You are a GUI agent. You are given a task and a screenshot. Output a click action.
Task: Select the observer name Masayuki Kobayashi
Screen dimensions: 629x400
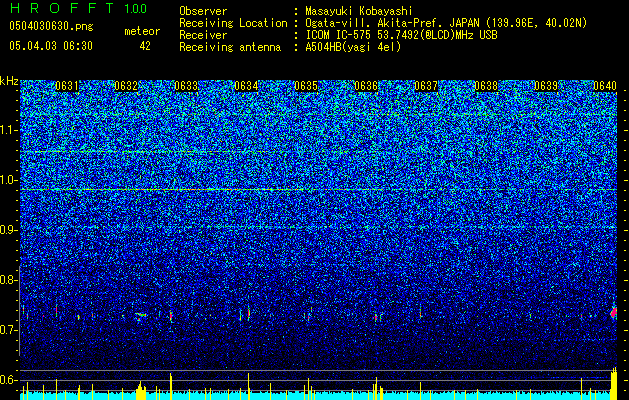(x=359, y=11)
